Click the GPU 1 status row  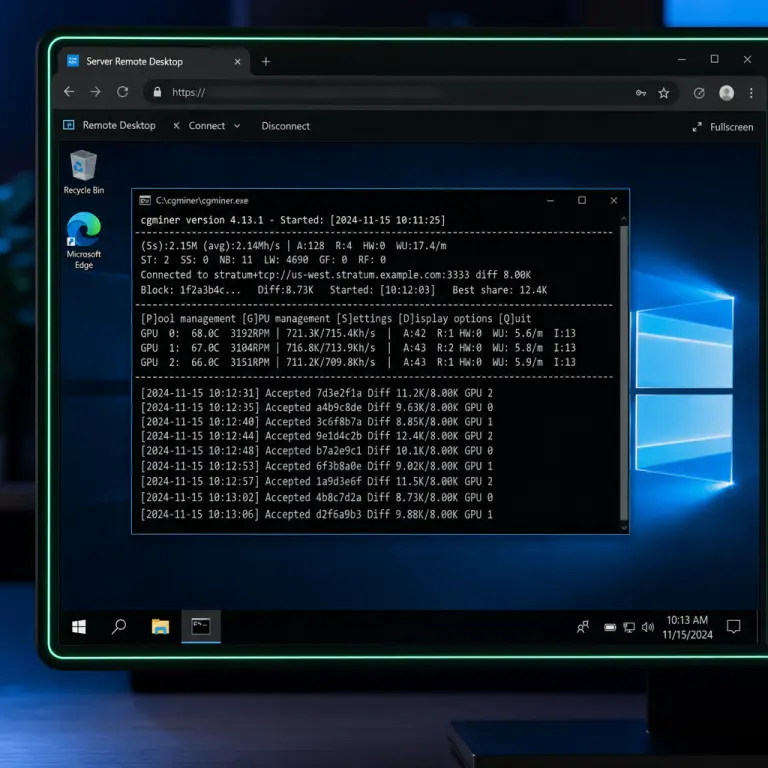(358, 348)
